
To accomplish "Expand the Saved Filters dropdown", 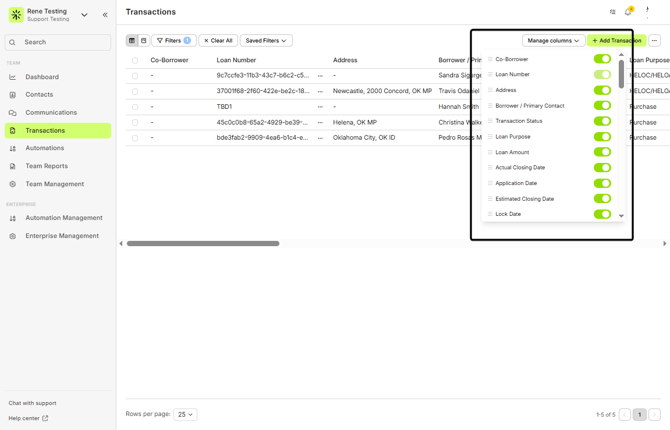I will click(x=266, y=41).
